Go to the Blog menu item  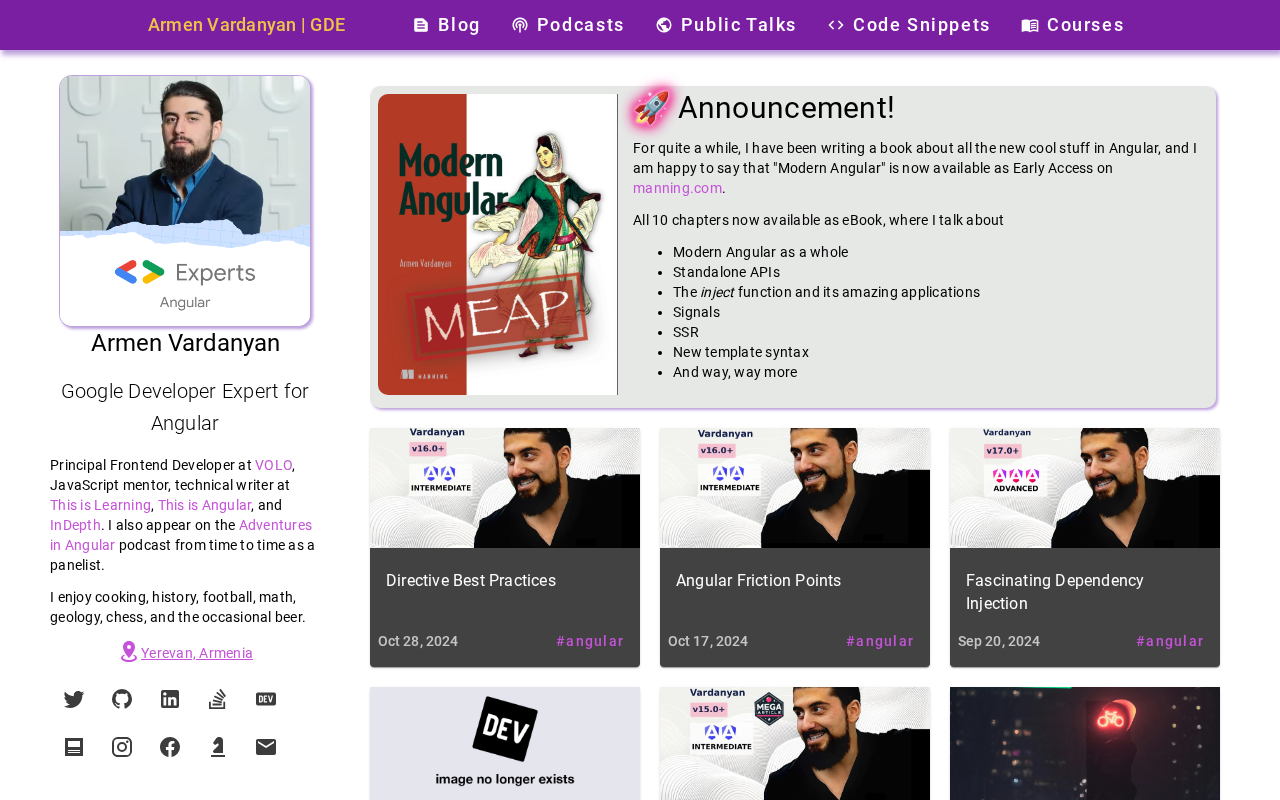[x=447, y=25]
